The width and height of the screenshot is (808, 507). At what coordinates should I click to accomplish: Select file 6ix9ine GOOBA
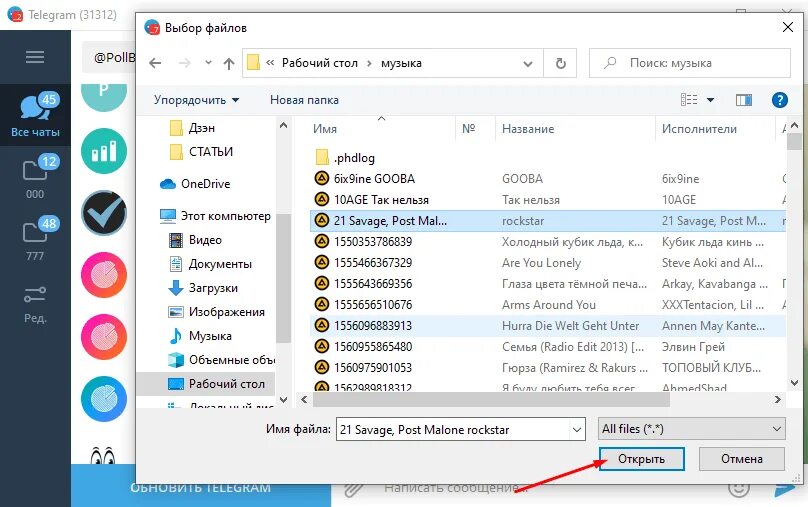click(374, 179)
